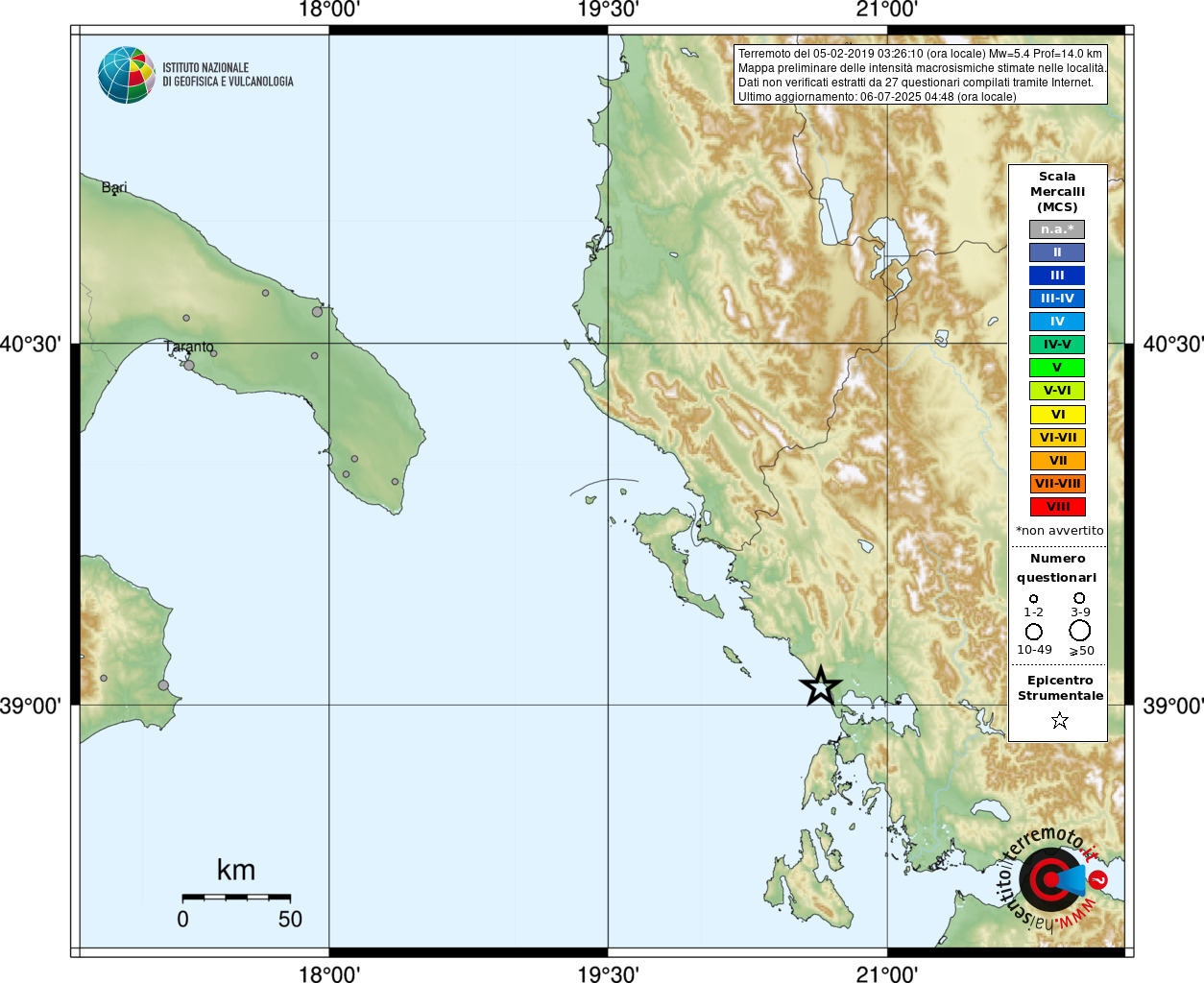Click the *non avvertito footnote
This screenshot has height=983, width=1204.
pyautogui.click(x=1060, y=530)
